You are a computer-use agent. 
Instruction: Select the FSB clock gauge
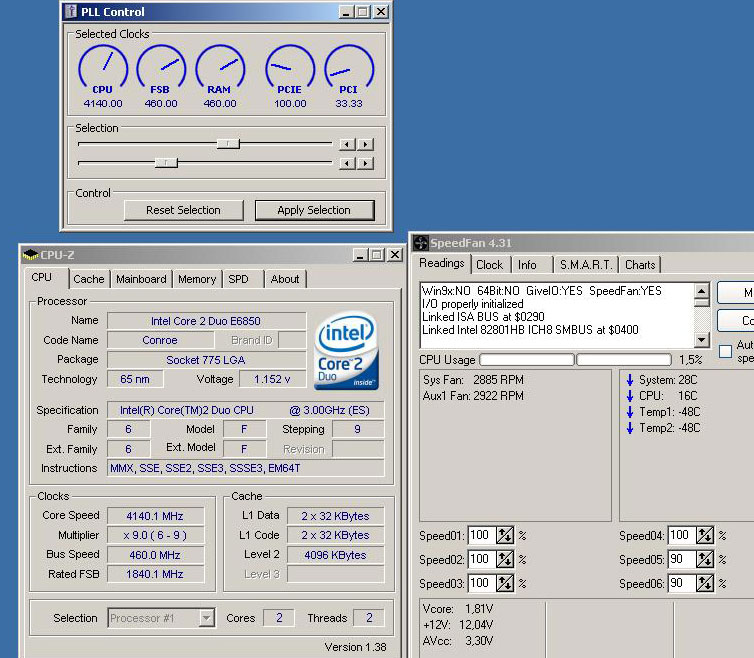(161, 66)
